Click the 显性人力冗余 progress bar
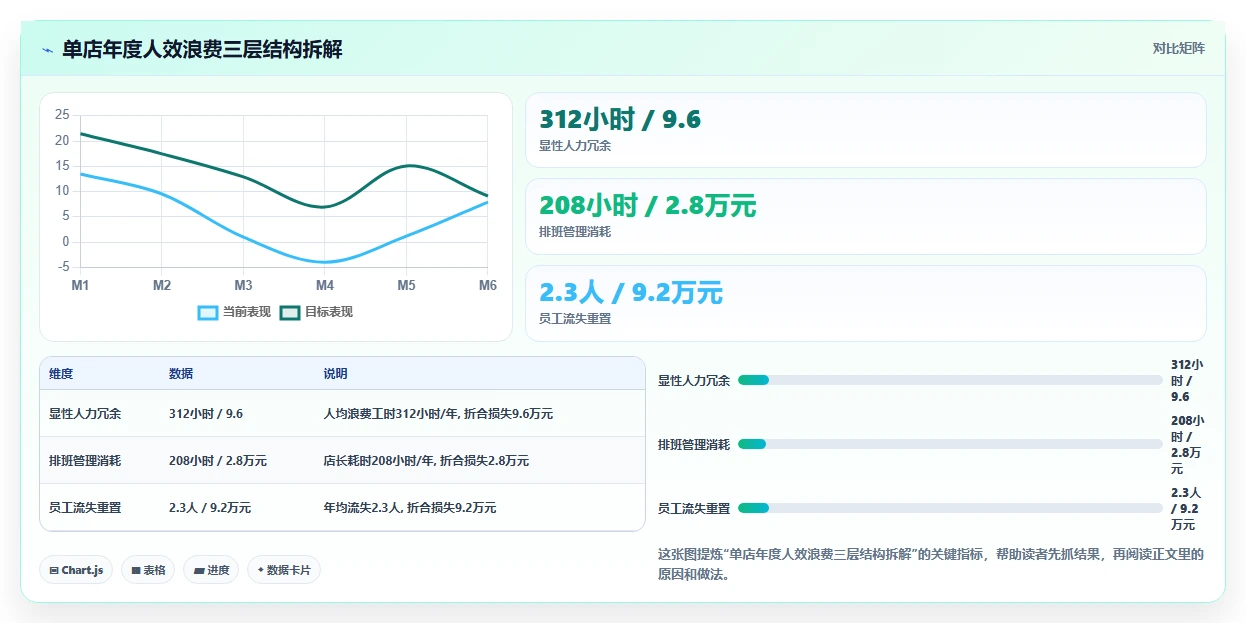1246x623 pixels. [950, 380]
